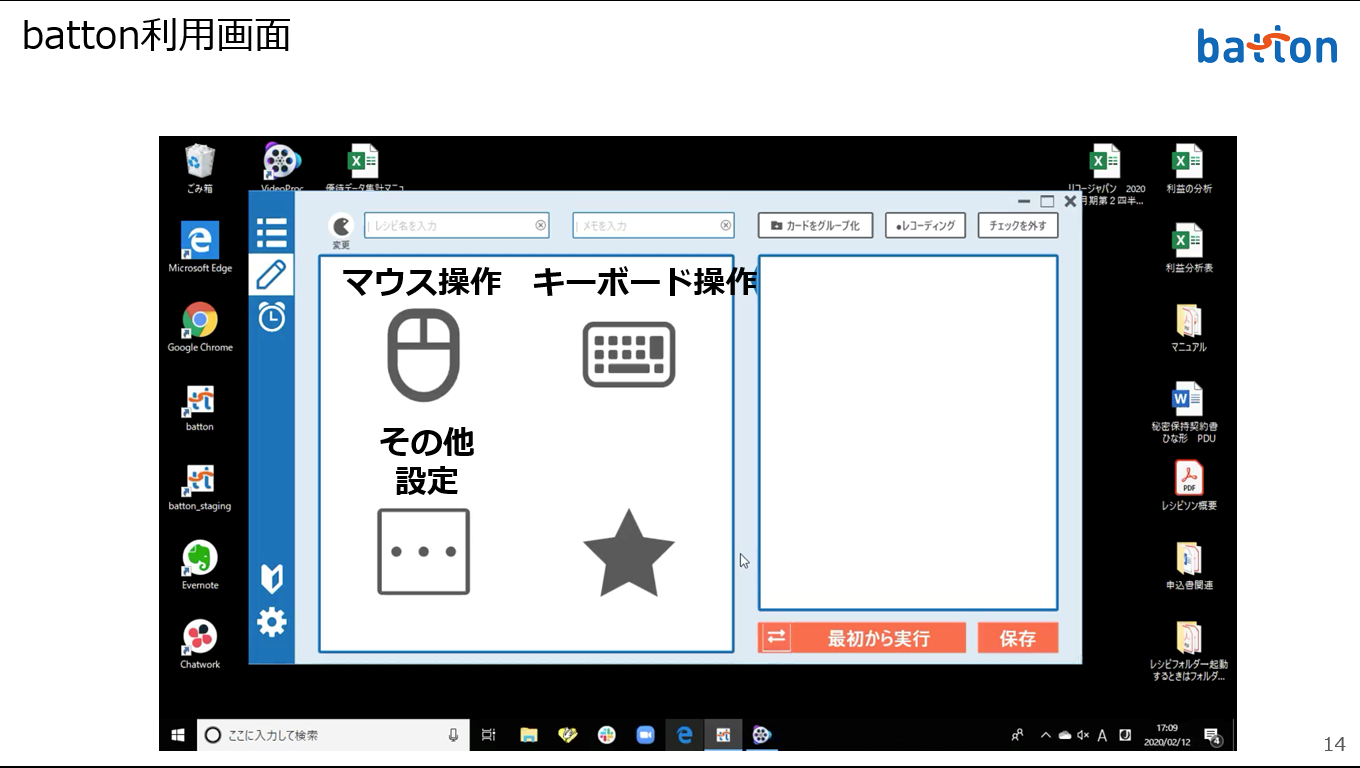Open other settings three-dots icon
1360x768 pixels.
coord(423,551)
